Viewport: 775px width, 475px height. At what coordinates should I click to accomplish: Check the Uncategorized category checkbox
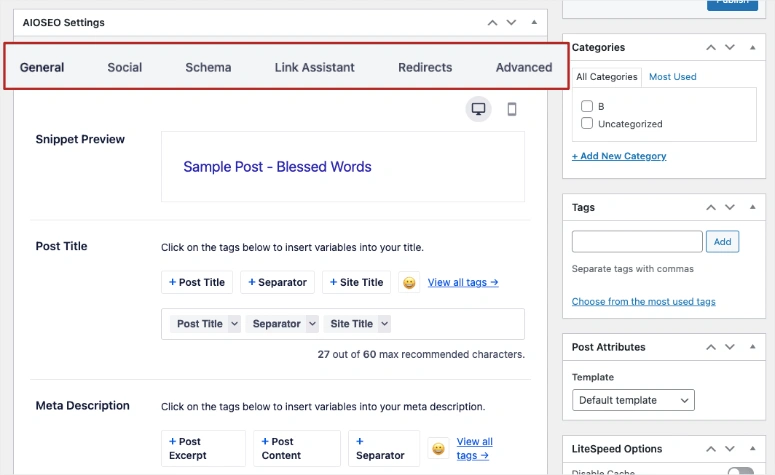pyautogui.click(x=587, y=124)
